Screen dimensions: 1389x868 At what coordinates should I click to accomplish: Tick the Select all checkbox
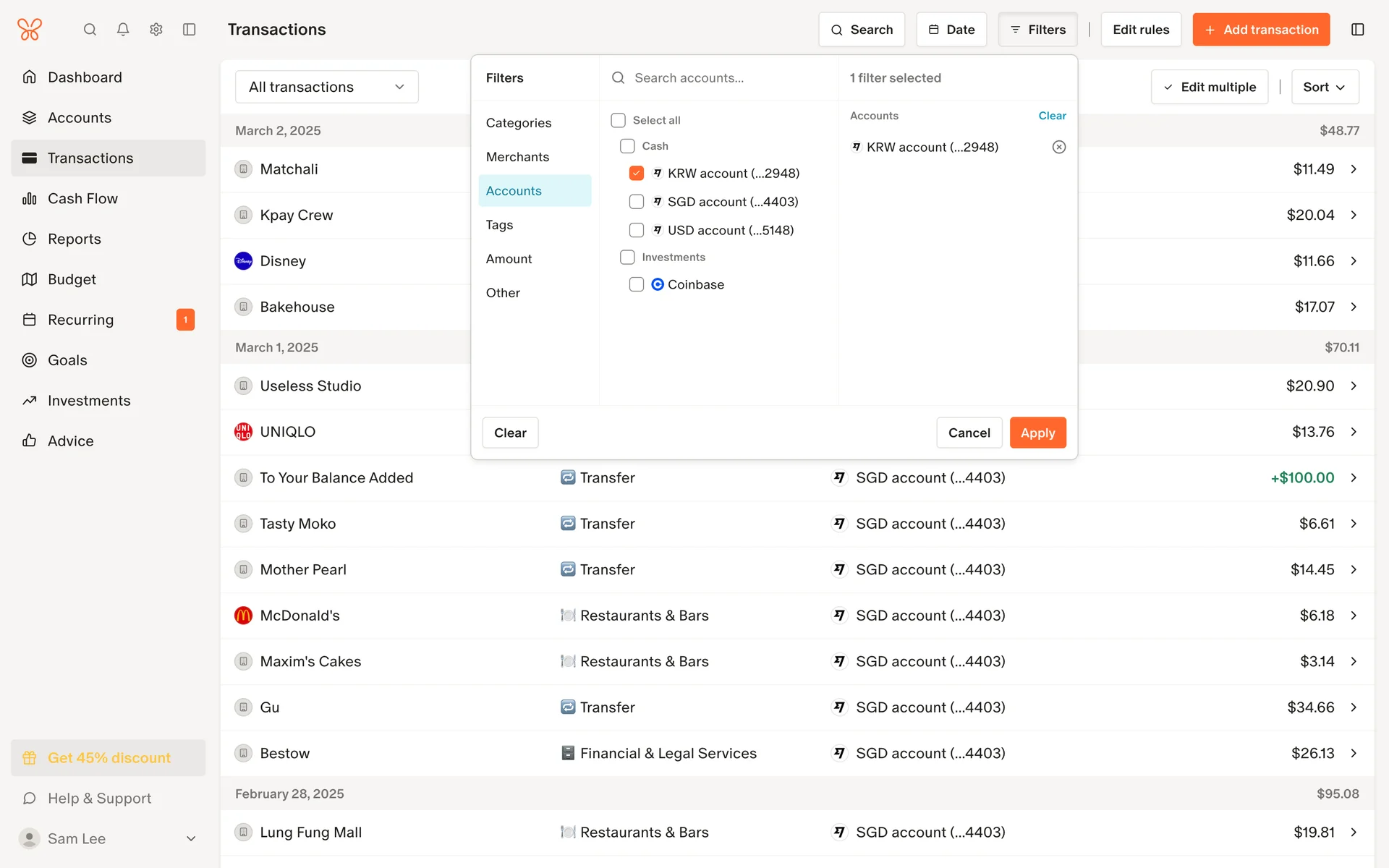tap(619, 120)
